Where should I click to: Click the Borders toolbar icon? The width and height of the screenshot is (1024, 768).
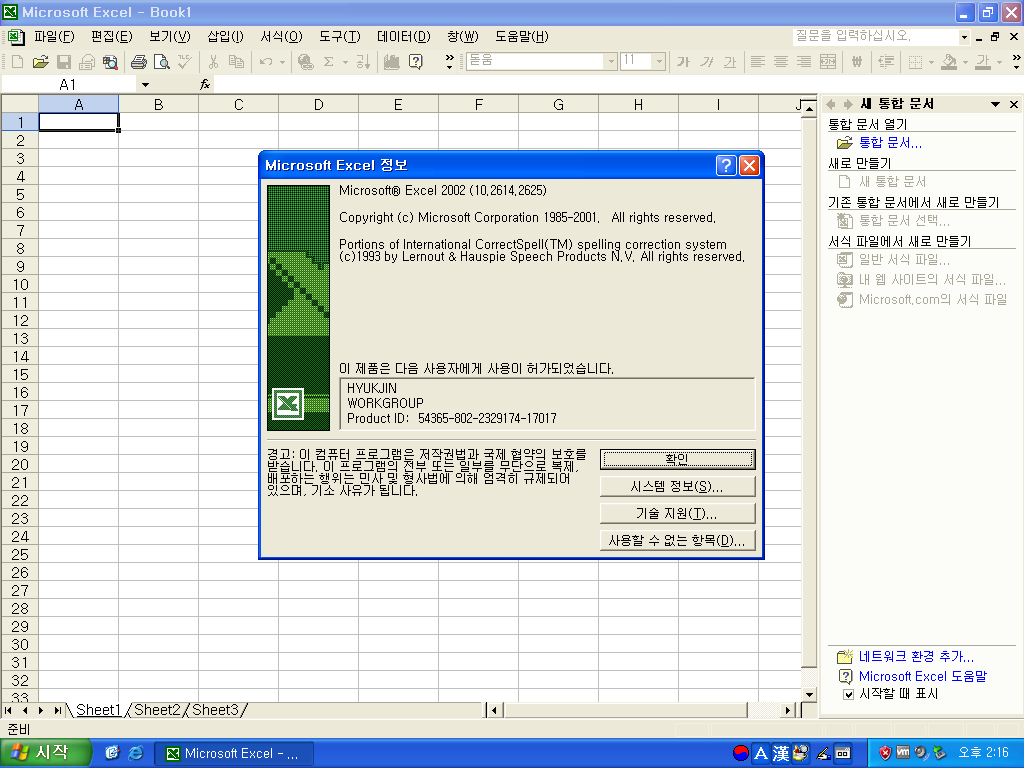(916, 62)
